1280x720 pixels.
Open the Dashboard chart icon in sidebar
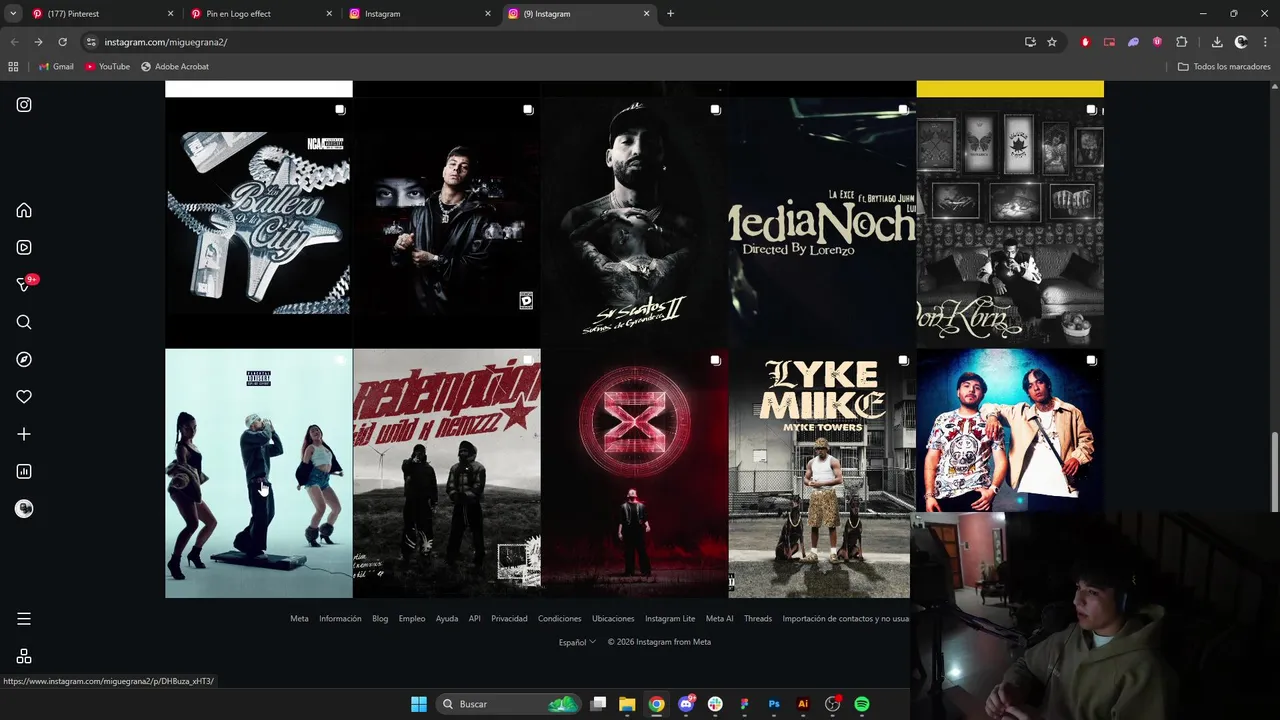coord(24,471)
